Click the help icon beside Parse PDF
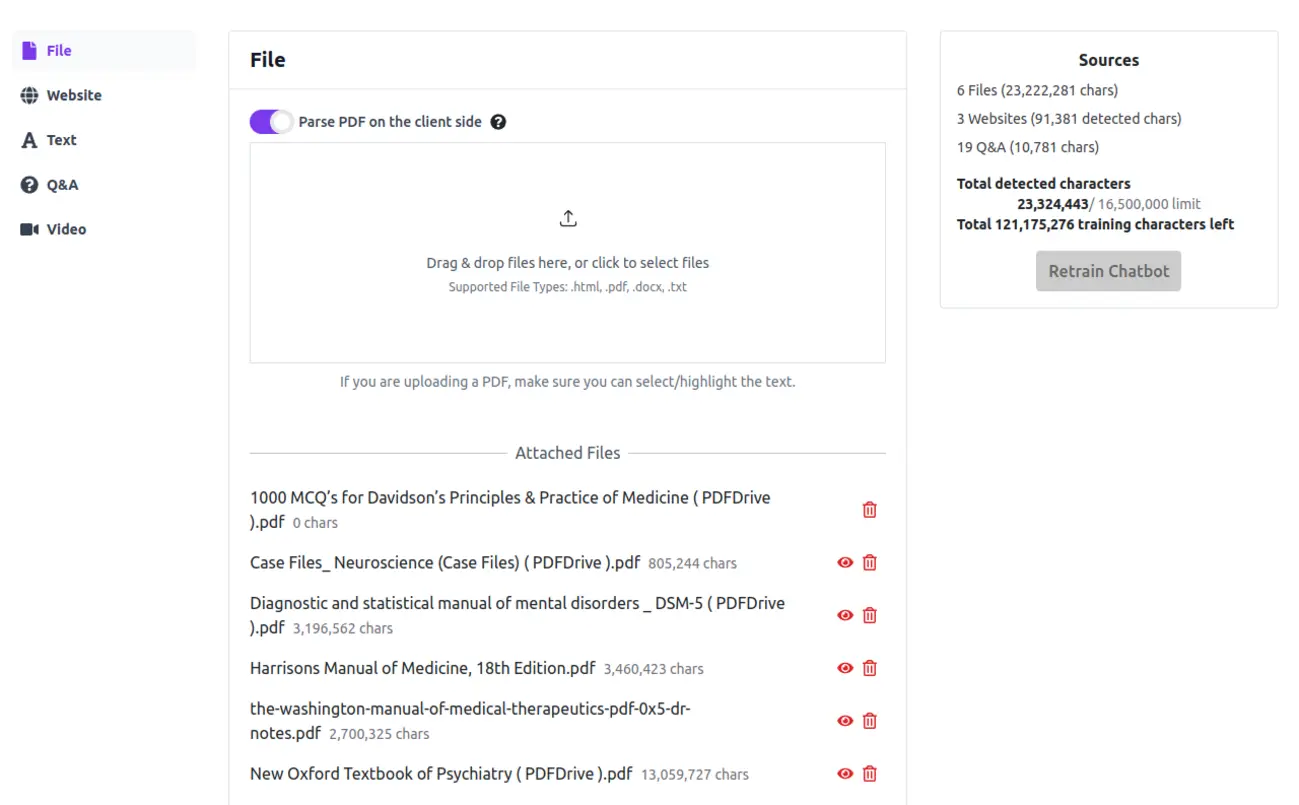 (x=498, y=122)
